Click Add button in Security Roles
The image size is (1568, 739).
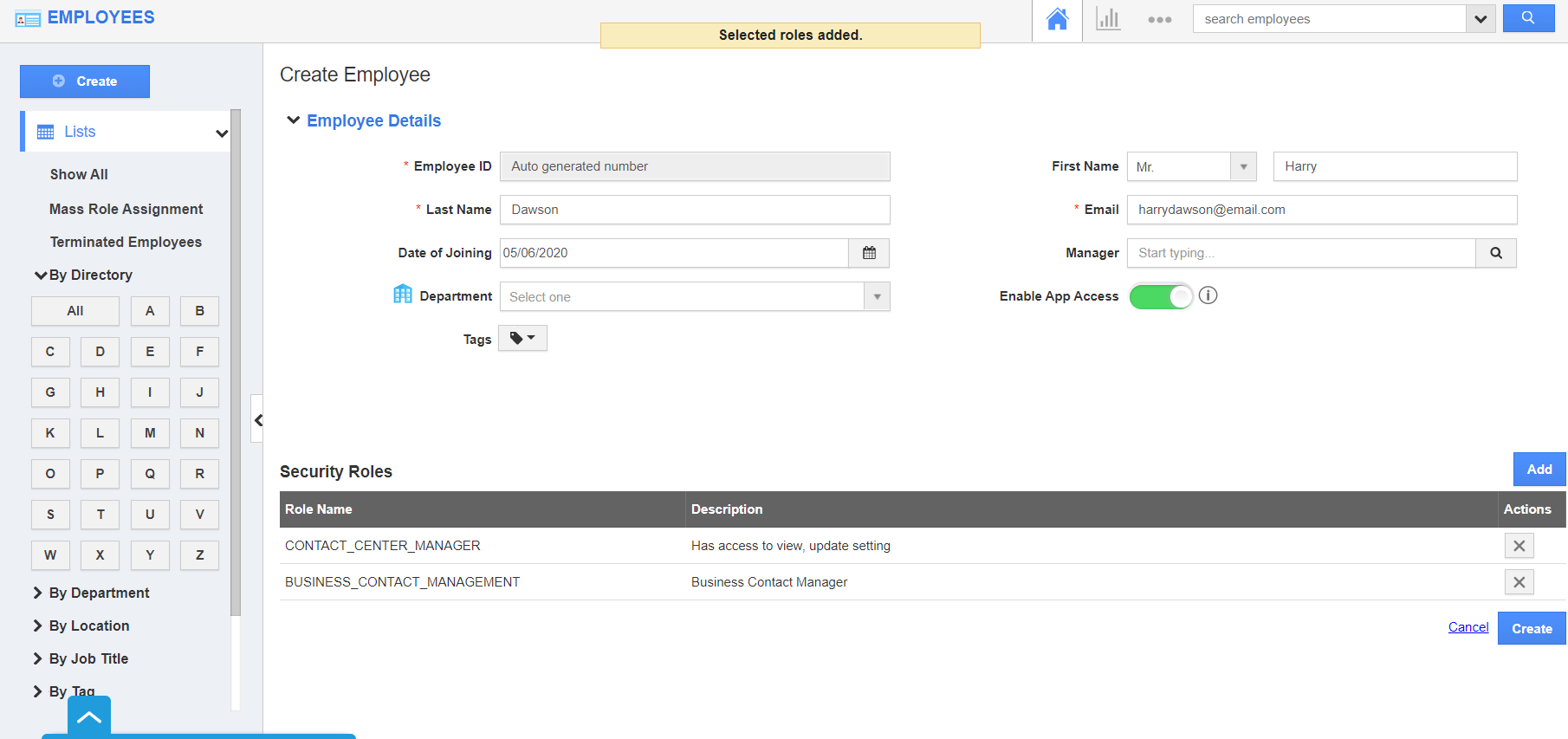coord(1539,470)
